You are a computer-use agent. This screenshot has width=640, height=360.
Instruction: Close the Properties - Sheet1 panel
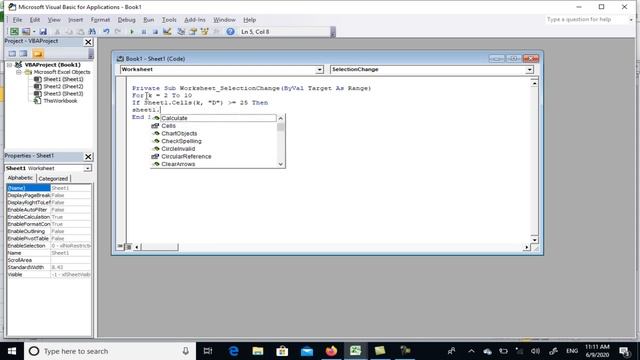click(88, 157)
